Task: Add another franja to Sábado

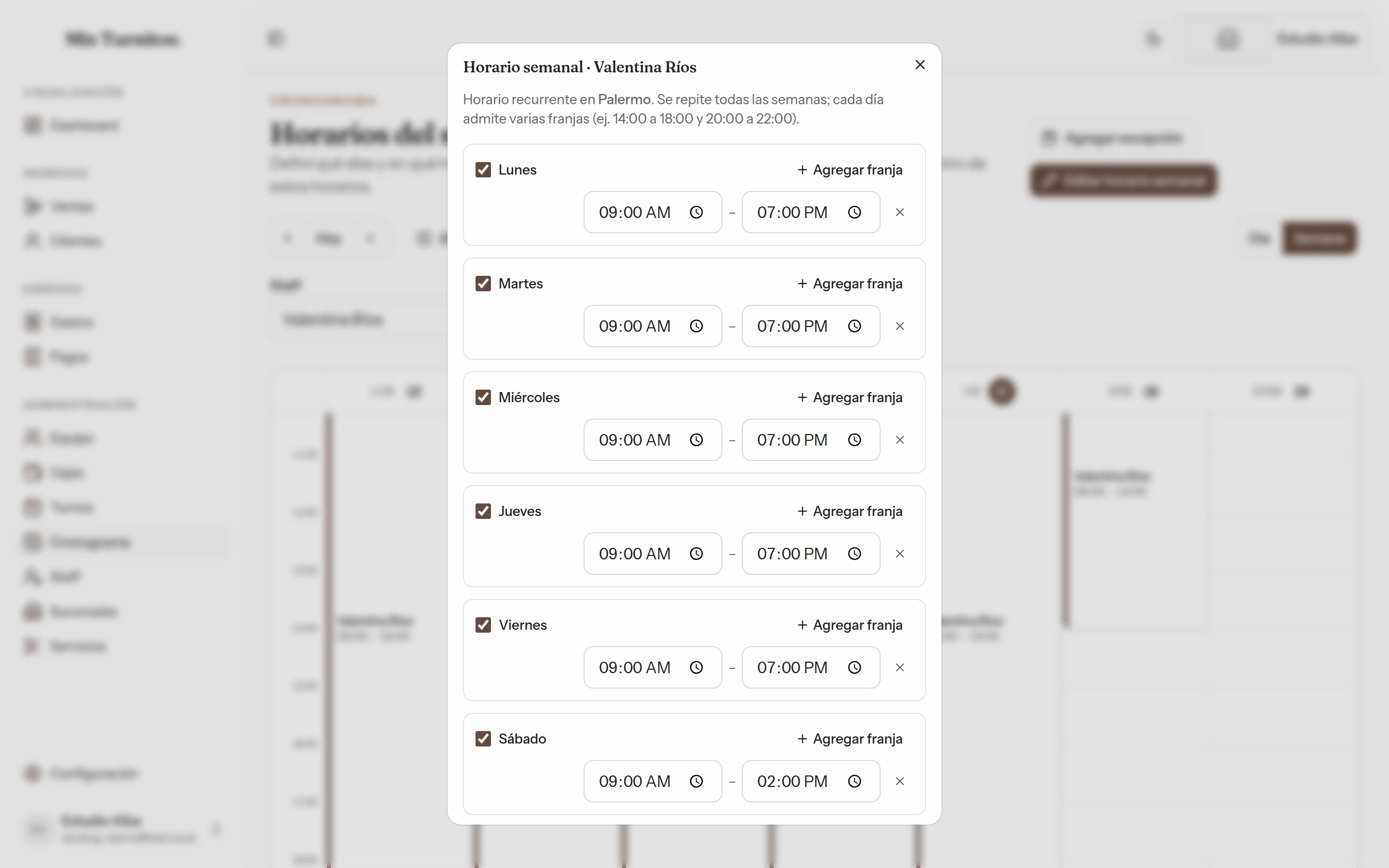Action: 850,738
